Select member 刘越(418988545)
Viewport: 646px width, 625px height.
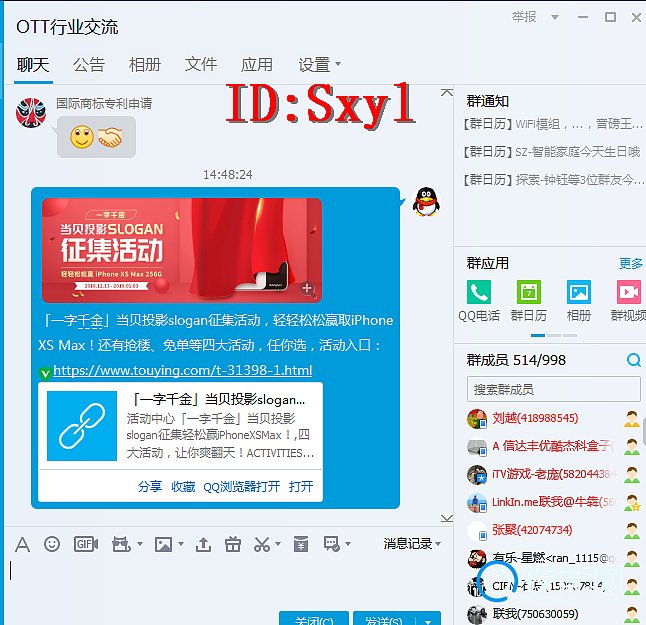tap(554, 419)
